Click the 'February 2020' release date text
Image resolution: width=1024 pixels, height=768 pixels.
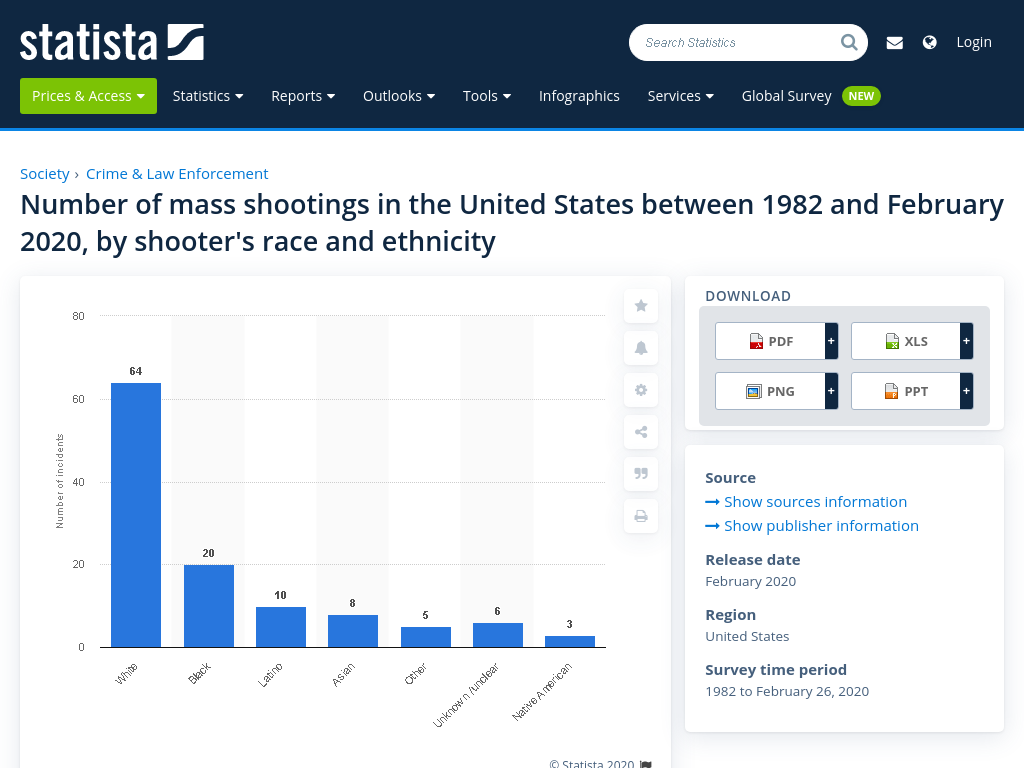750,581
